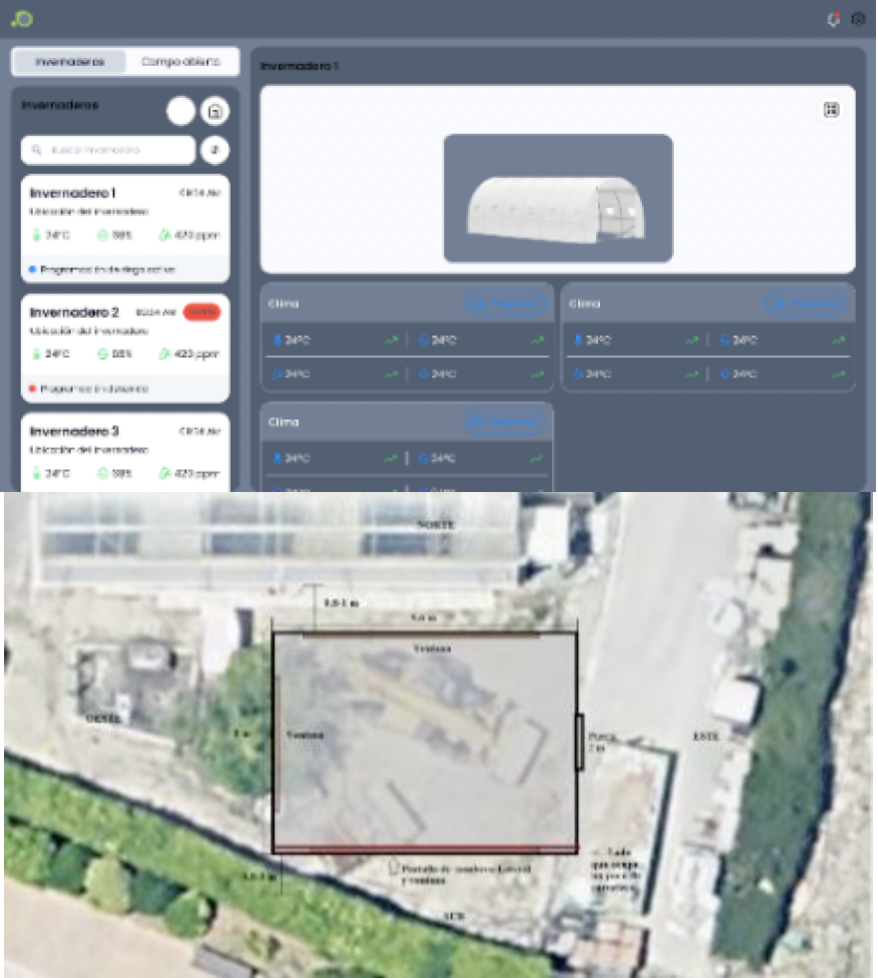Click the green app logo
878x978 pixels.
click(22, 19)
